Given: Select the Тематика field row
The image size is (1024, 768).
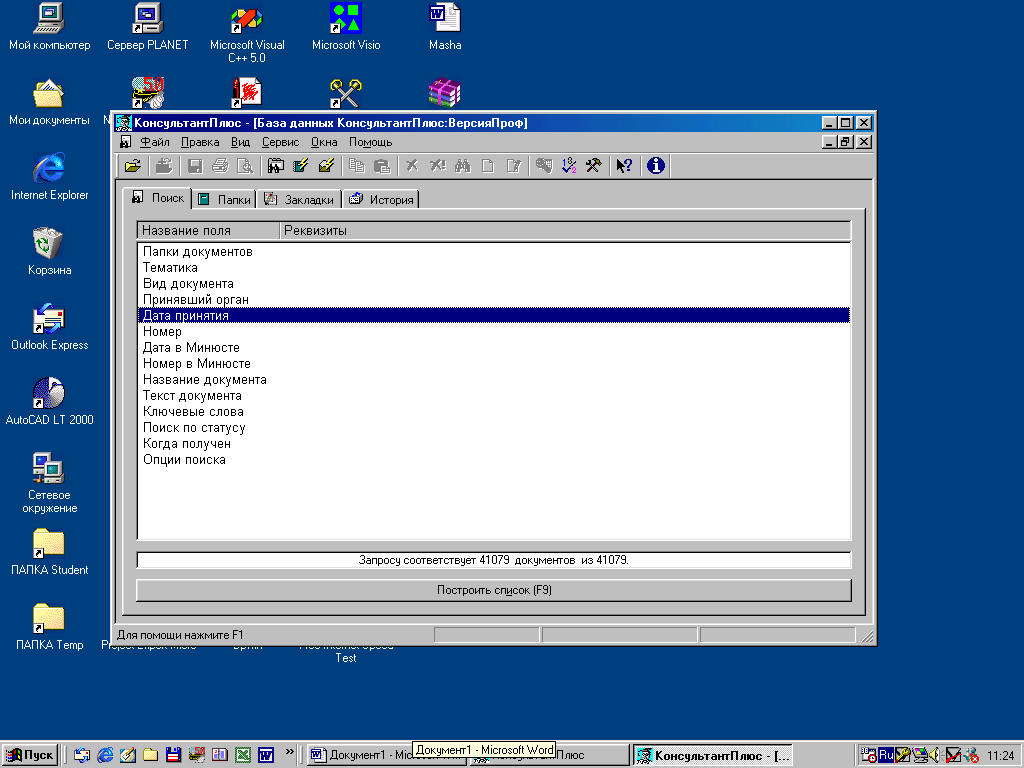Looking at the screenshot, I should (x=494, y=268).
